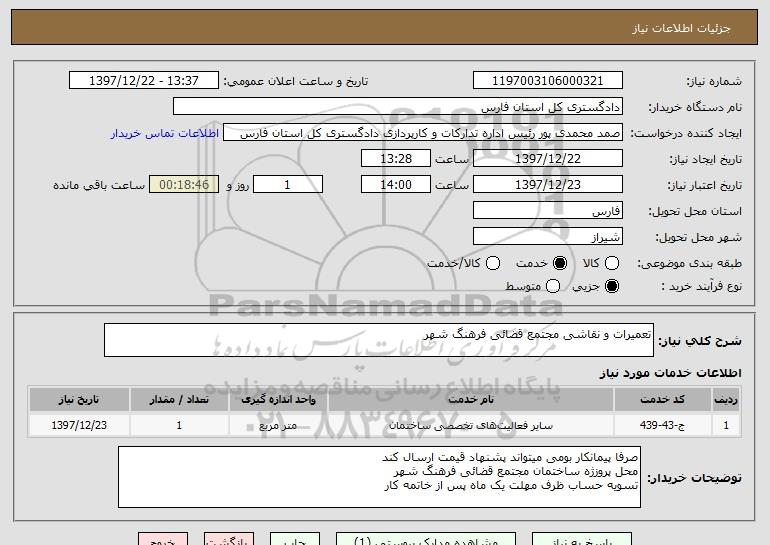
Task: Click the تاریخ نیاز column header
Action: coord(79,400)
